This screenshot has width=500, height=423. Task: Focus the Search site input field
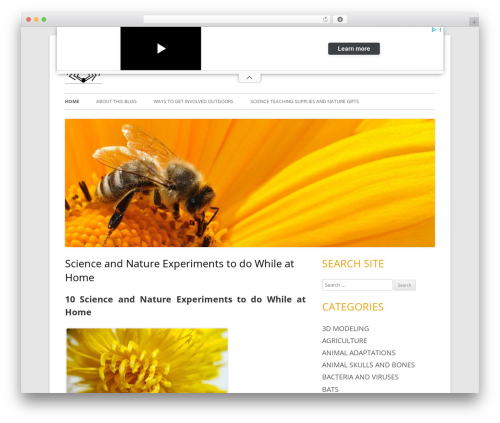click(x=357, y=285)
